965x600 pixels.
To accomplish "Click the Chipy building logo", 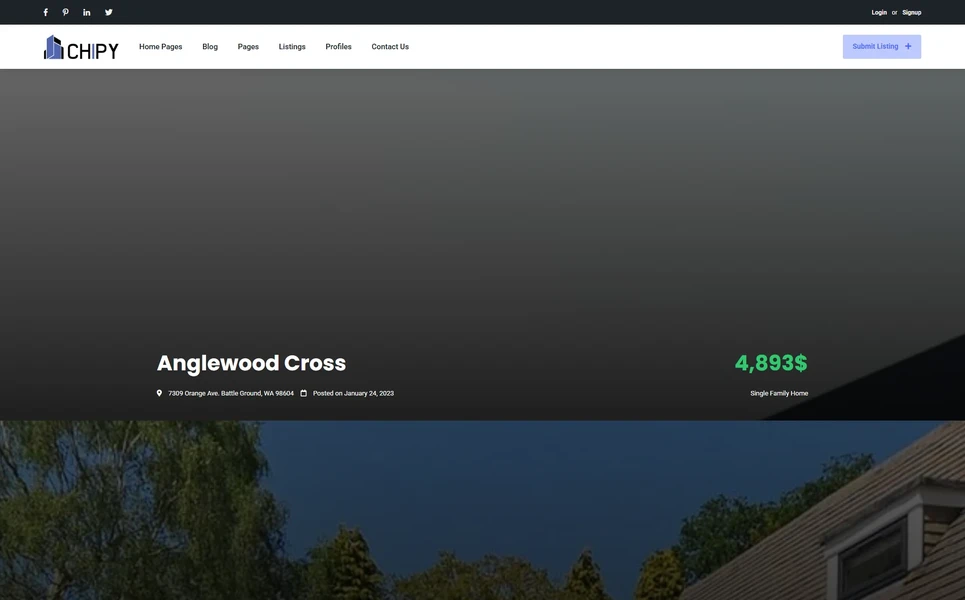I will [53, 46].
